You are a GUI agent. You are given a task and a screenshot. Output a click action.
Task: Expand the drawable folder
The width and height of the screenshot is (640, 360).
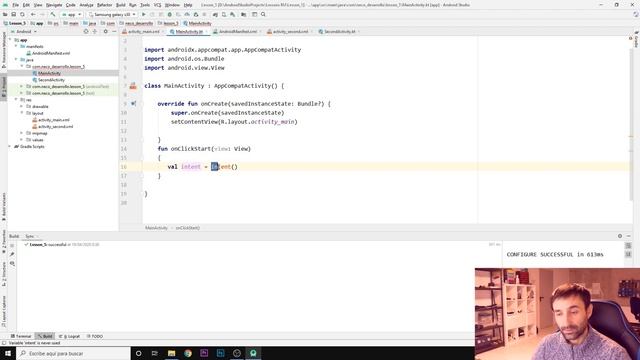coord(22,106)
